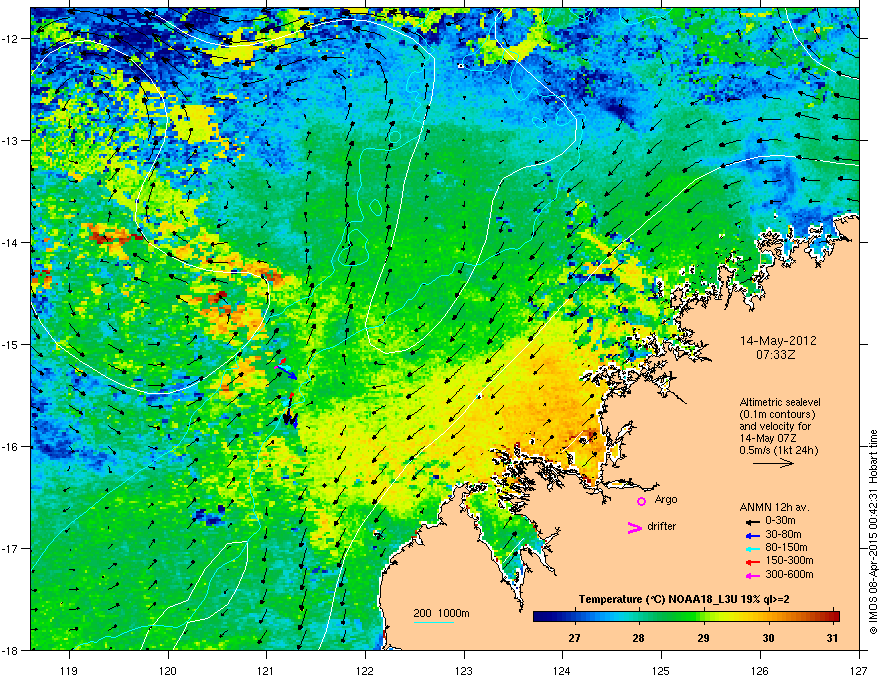Click the longitude axis label 121

267,670
